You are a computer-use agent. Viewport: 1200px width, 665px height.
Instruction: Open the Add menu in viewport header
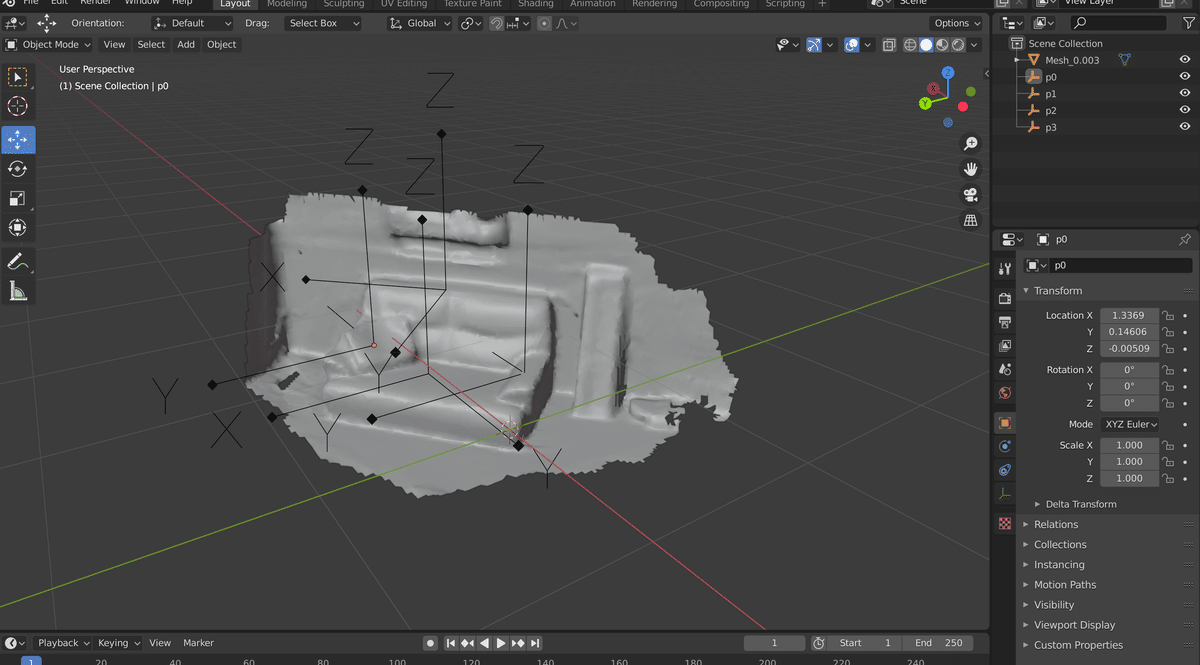186,44
